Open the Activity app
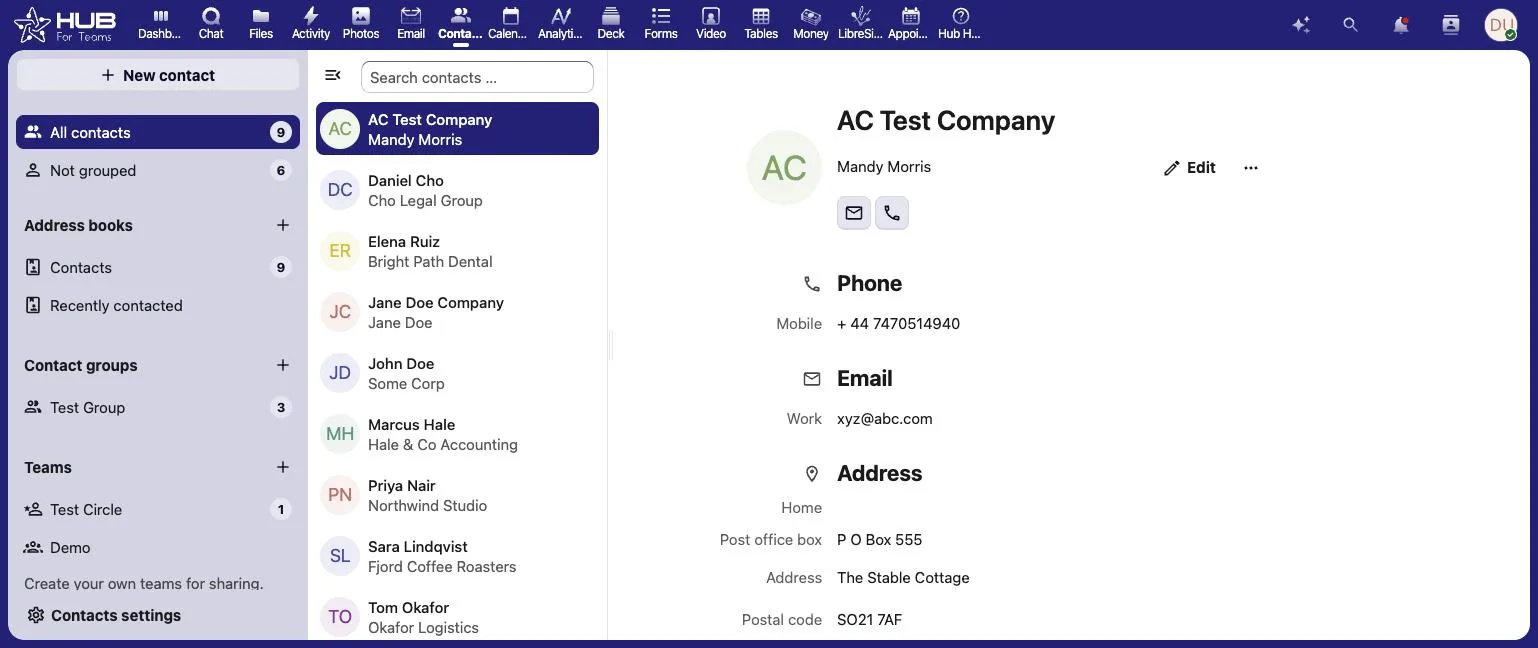Viewport: 1538px width, 648px height. click(311, 24)
